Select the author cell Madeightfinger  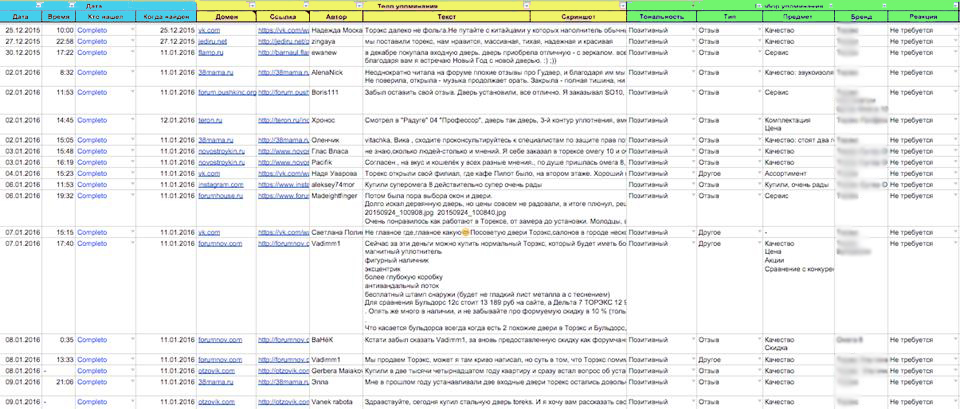[336, 208]
